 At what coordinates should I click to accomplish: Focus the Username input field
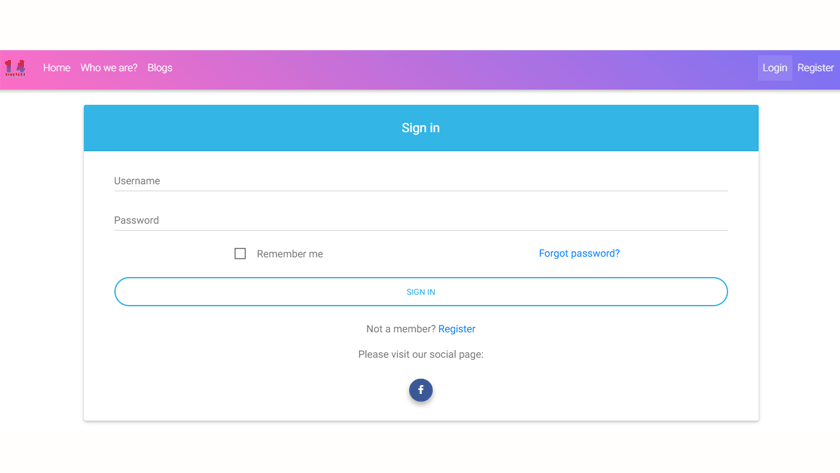420,181
